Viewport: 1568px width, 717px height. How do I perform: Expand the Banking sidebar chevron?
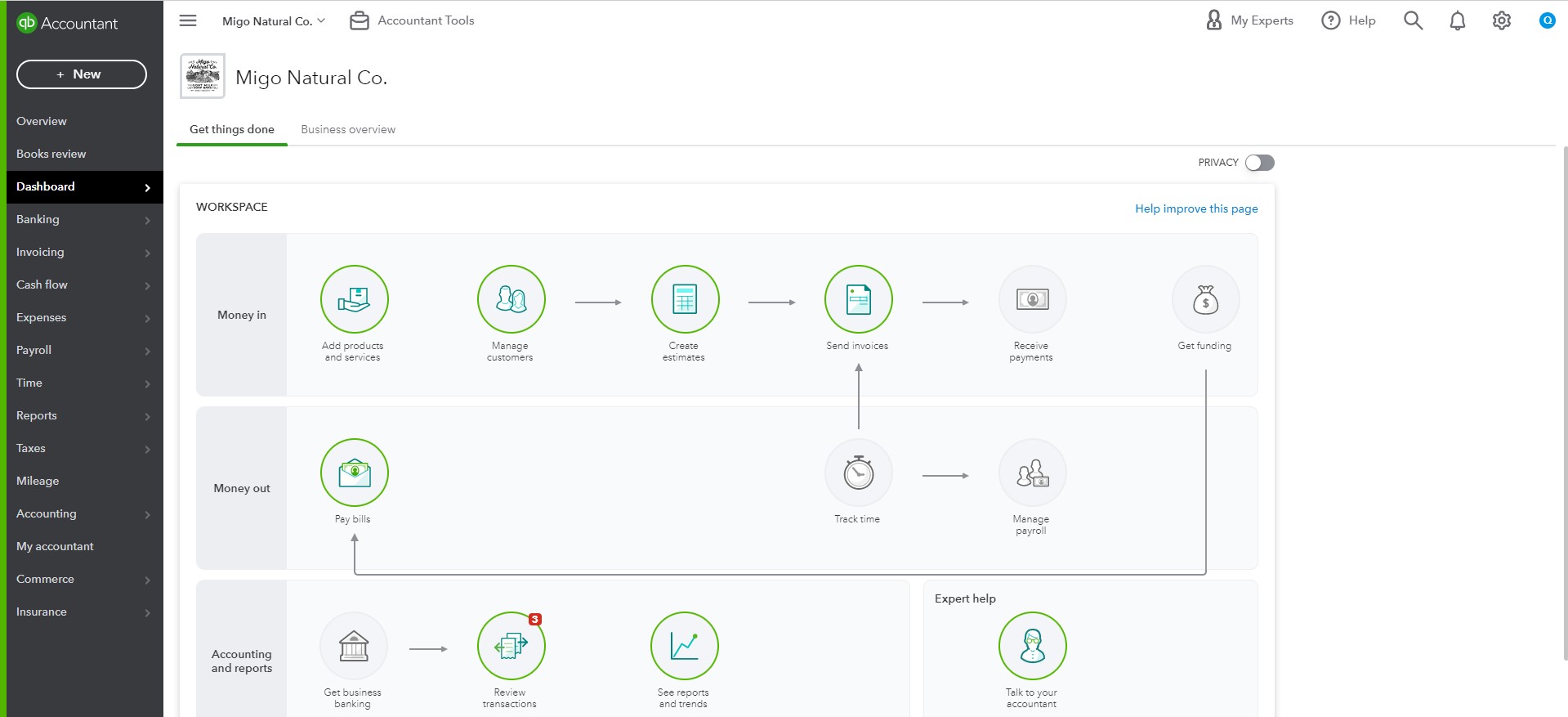click(147, 220)
